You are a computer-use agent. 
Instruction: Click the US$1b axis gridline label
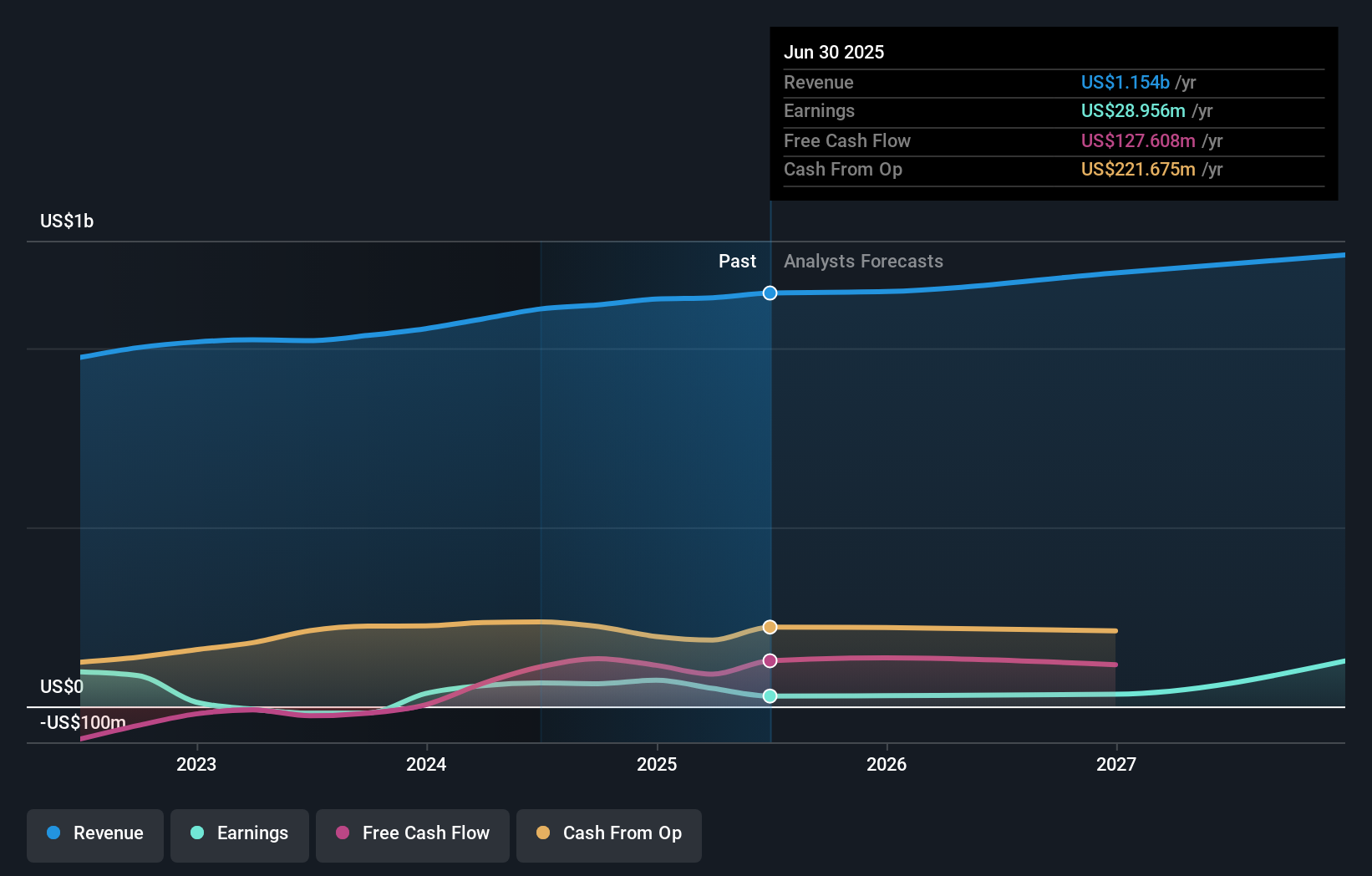tap(67, 220)
